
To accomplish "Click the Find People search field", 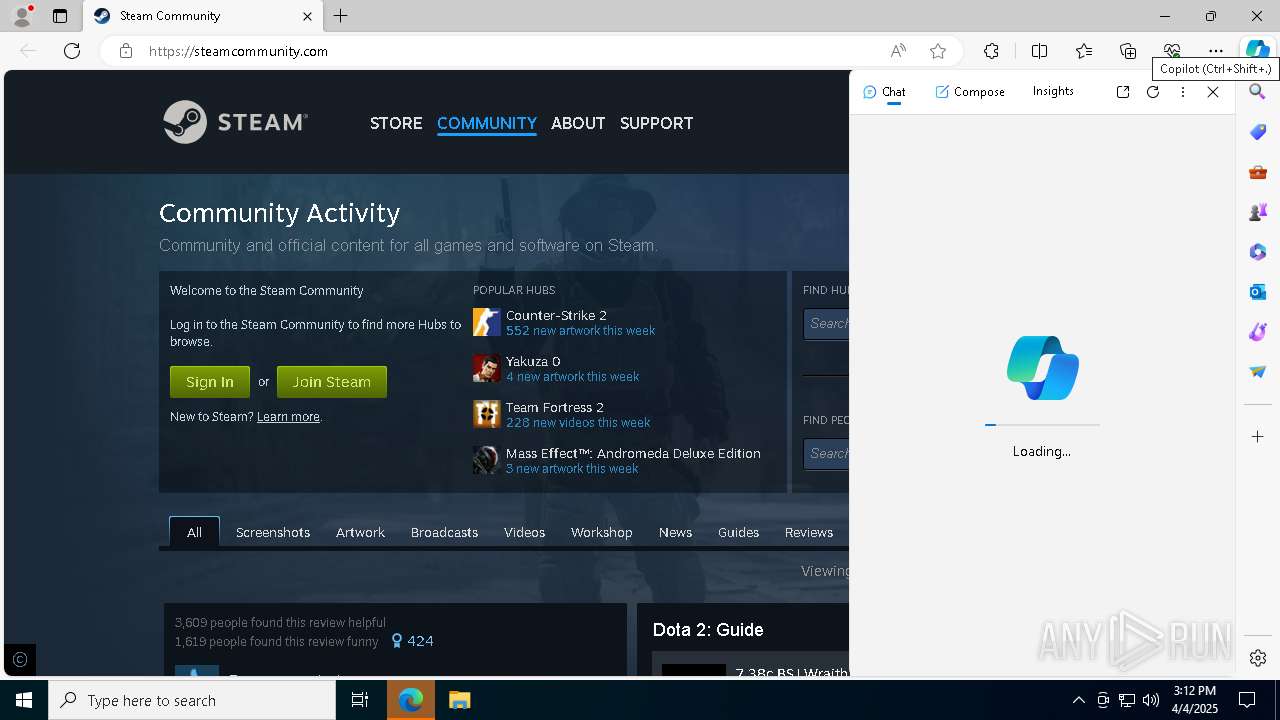I will pos(826,454).
